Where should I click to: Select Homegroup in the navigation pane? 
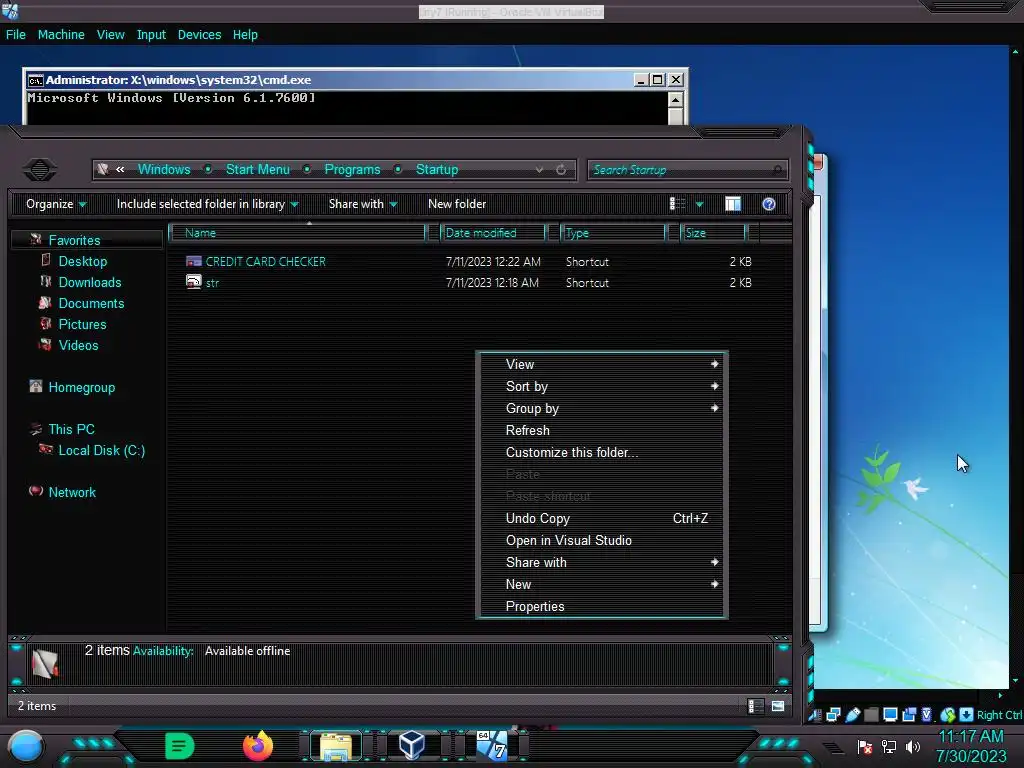point(81,387)
